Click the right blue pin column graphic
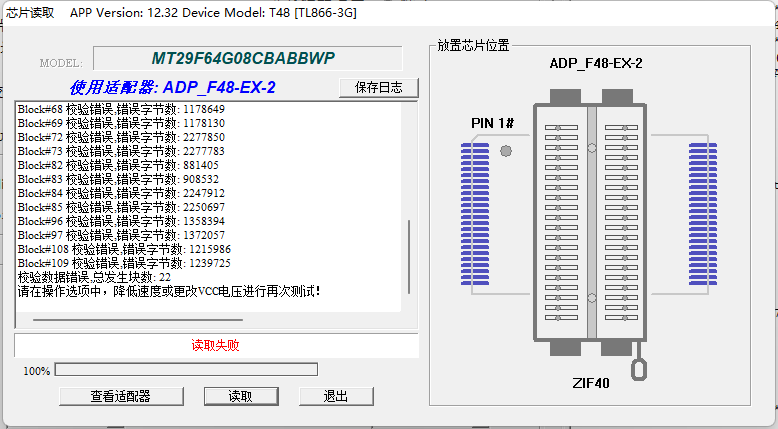 coord(703,214)
